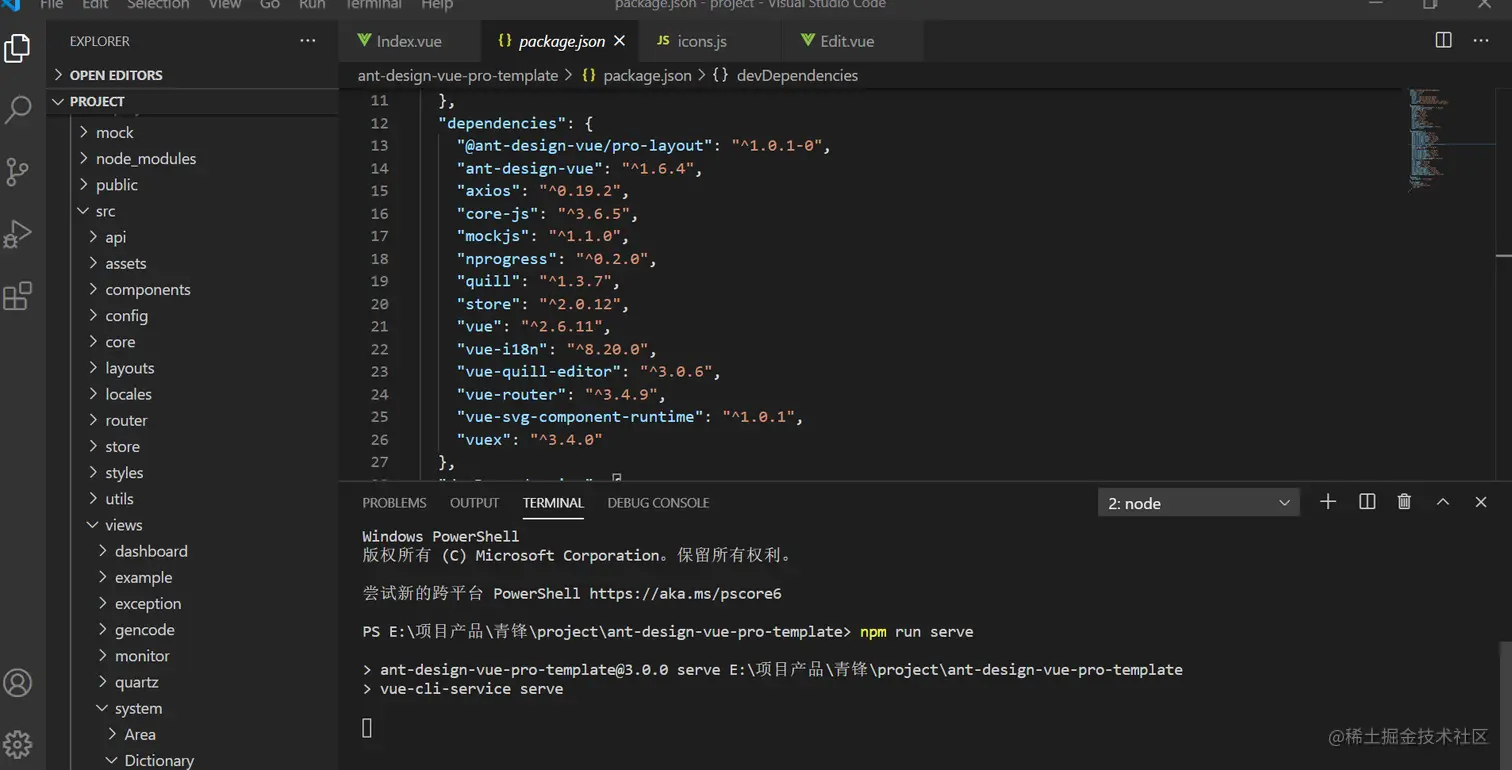Collapse the src folder
Image resolution: width=1512 pixels, height=770 pixels.
[x=193, y=211]
